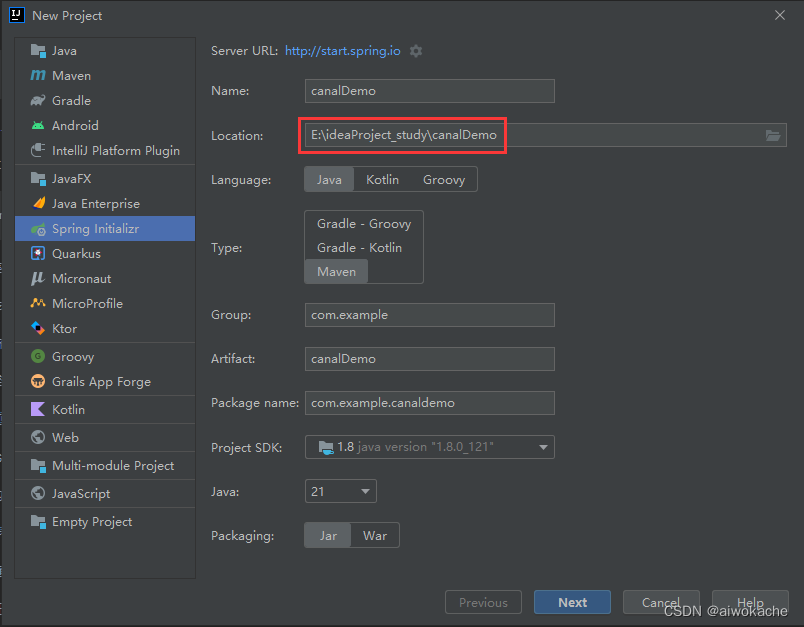Click the Web globe icon

38,437
